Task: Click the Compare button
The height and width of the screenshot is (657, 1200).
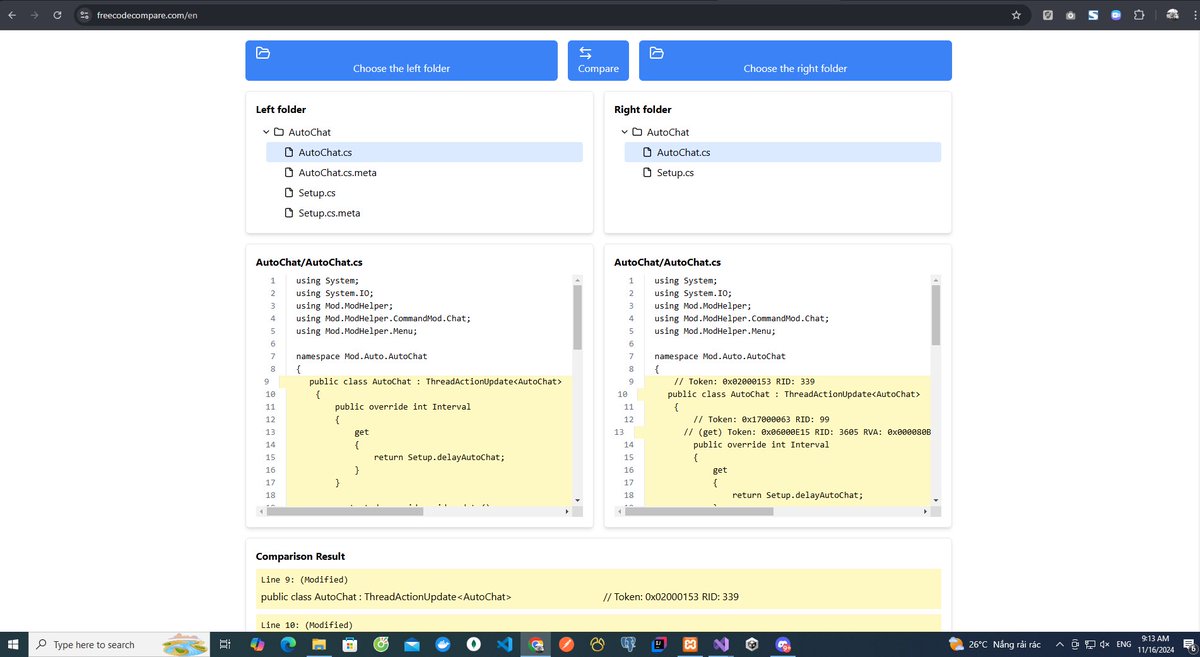Action: point(598,60)
